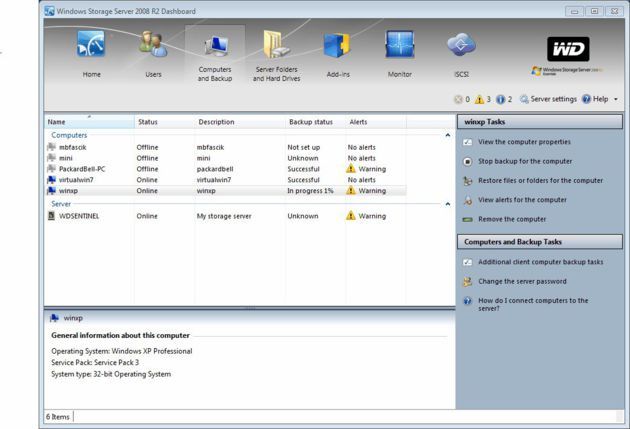Click the PackardBell-PC warning alert icon

(351, 169)
